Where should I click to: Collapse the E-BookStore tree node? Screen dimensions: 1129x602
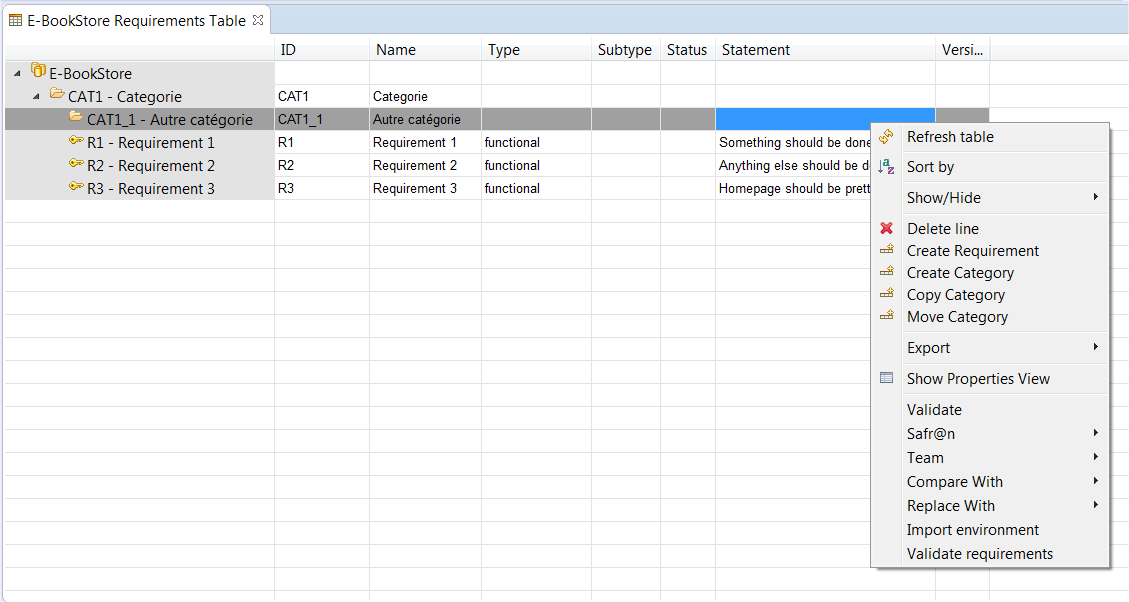(x=17, y=73)
